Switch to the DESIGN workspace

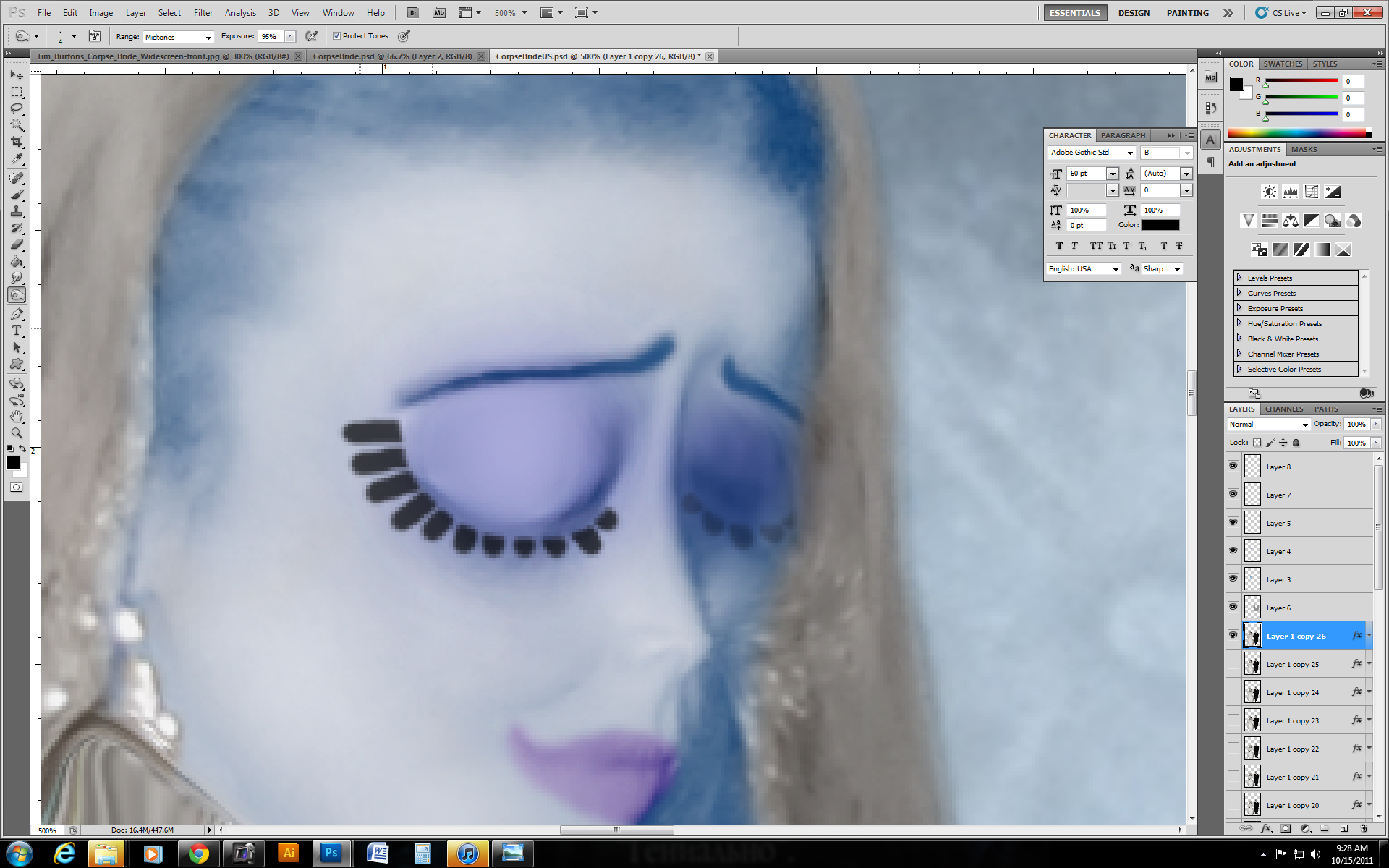pos(1134,13)
